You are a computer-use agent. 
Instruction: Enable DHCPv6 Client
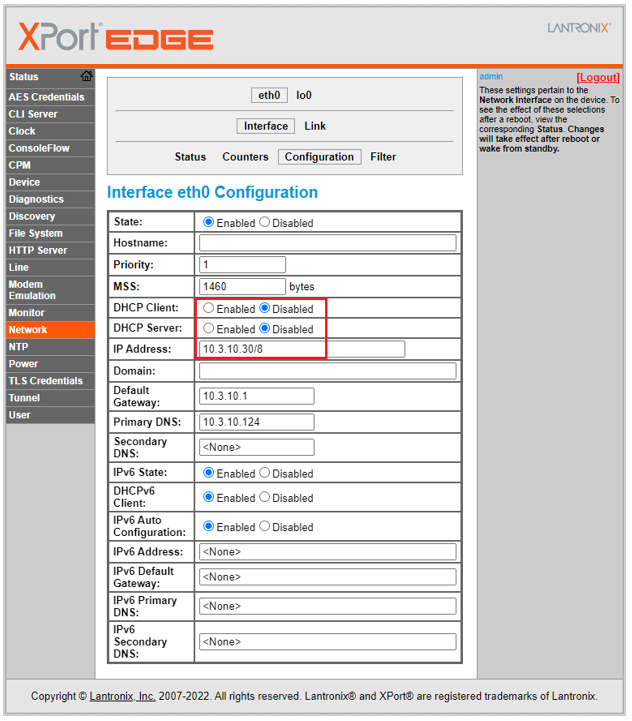[208, 497]
